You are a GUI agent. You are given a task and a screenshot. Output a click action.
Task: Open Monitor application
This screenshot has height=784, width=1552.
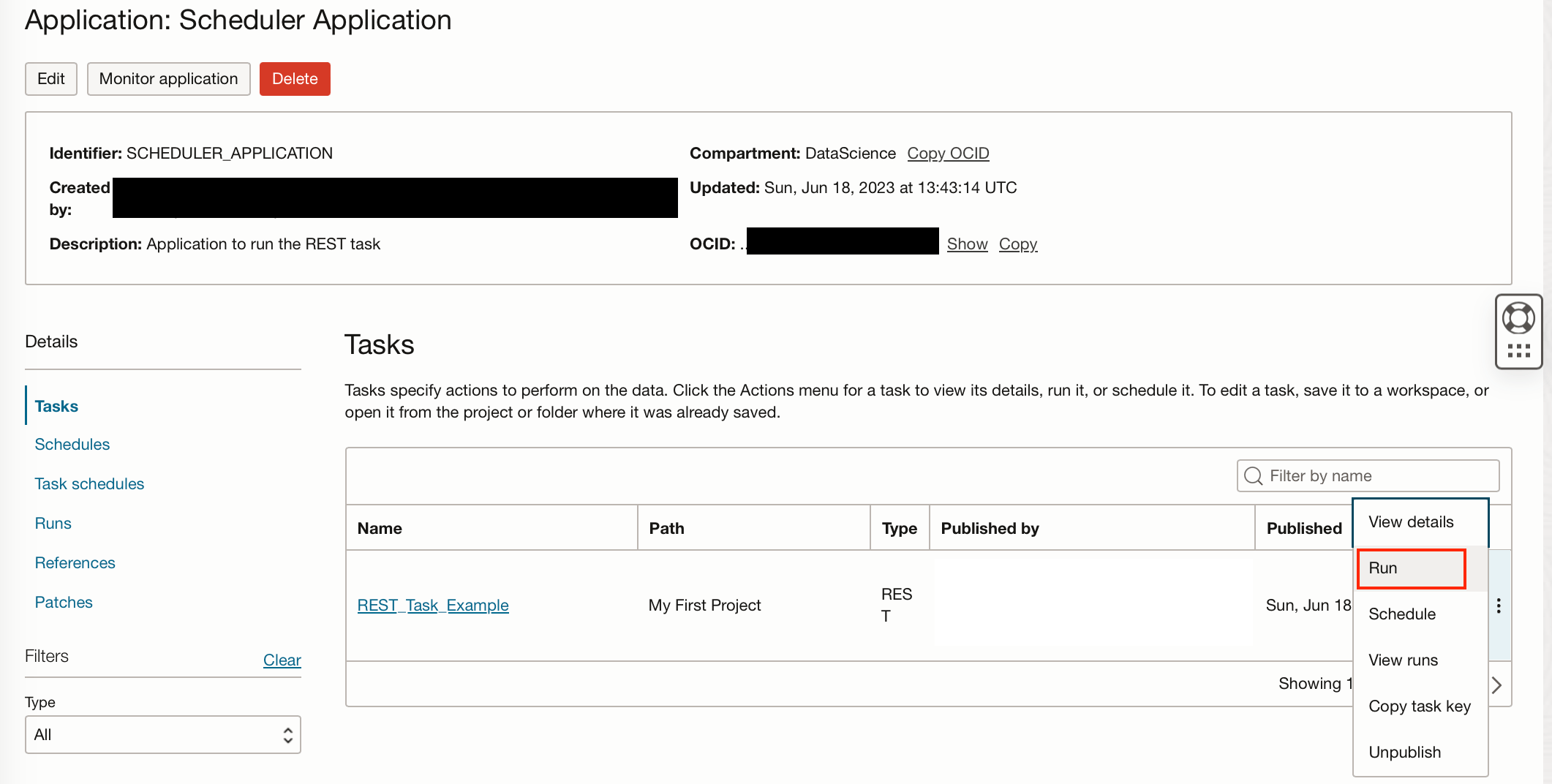click(168, 78)
